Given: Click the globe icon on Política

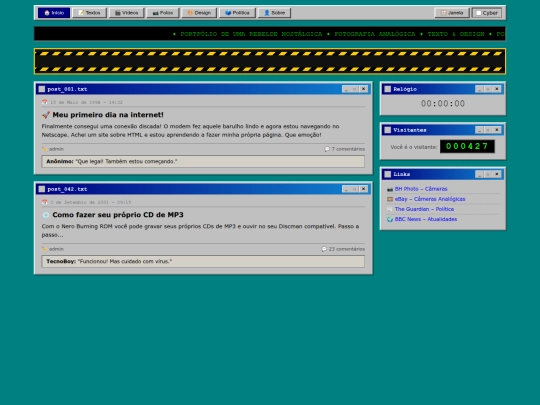Looking at the screenshot, I should pyautogui.click(x=228, y=13).
